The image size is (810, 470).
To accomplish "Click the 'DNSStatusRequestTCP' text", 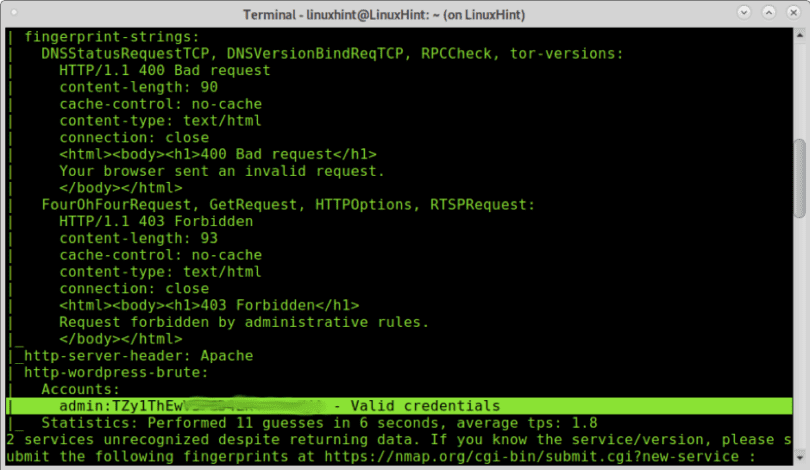I will pos(125,53).
